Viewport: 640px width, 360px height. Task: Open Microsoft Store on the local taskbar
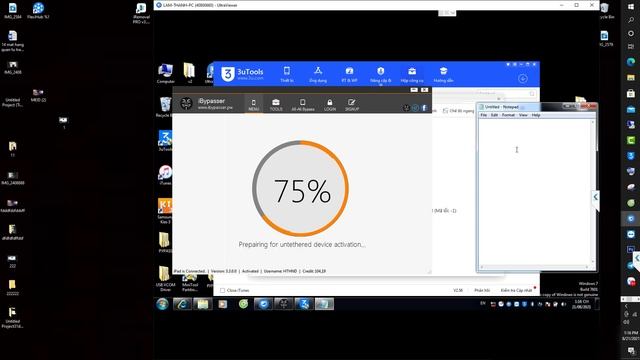tap(631, 93)
